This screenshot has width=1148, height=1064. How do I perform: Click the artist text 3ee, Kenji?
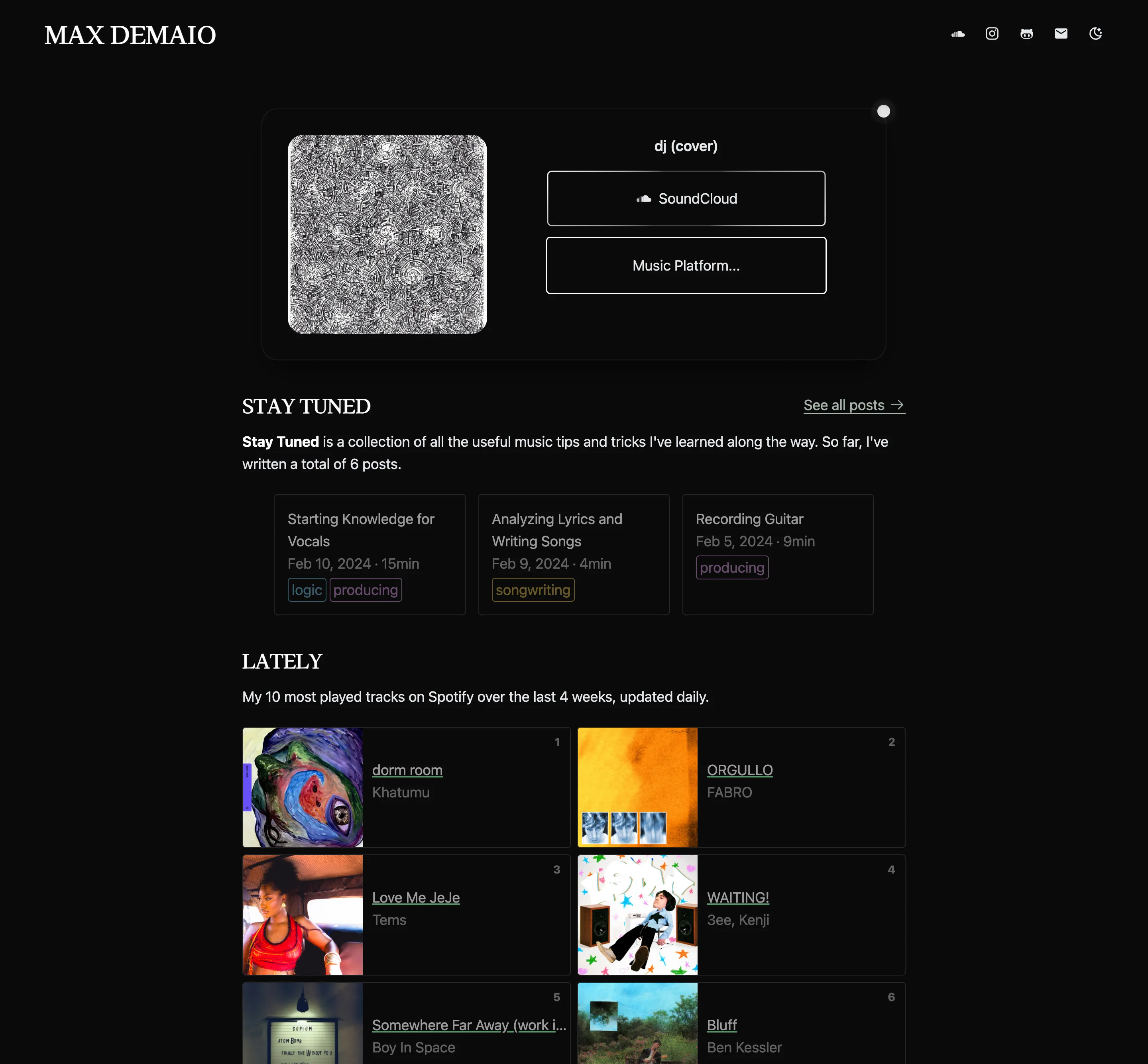click(738, 920)
